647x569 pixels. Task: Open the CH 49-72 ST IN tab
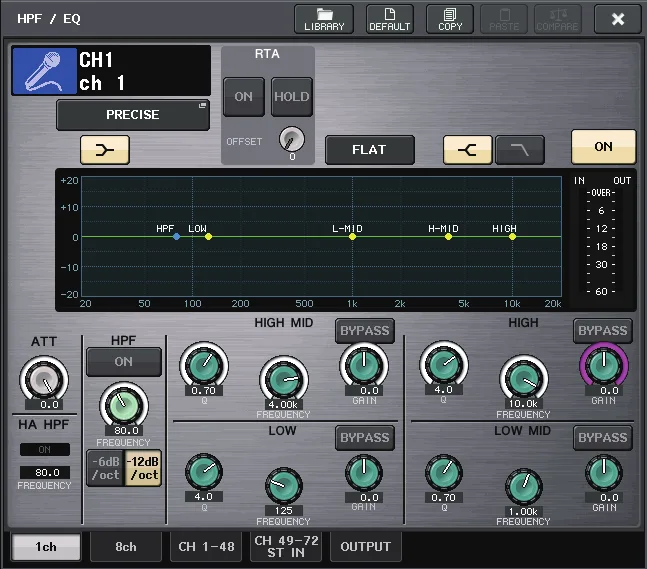click(x=286, y=547)
